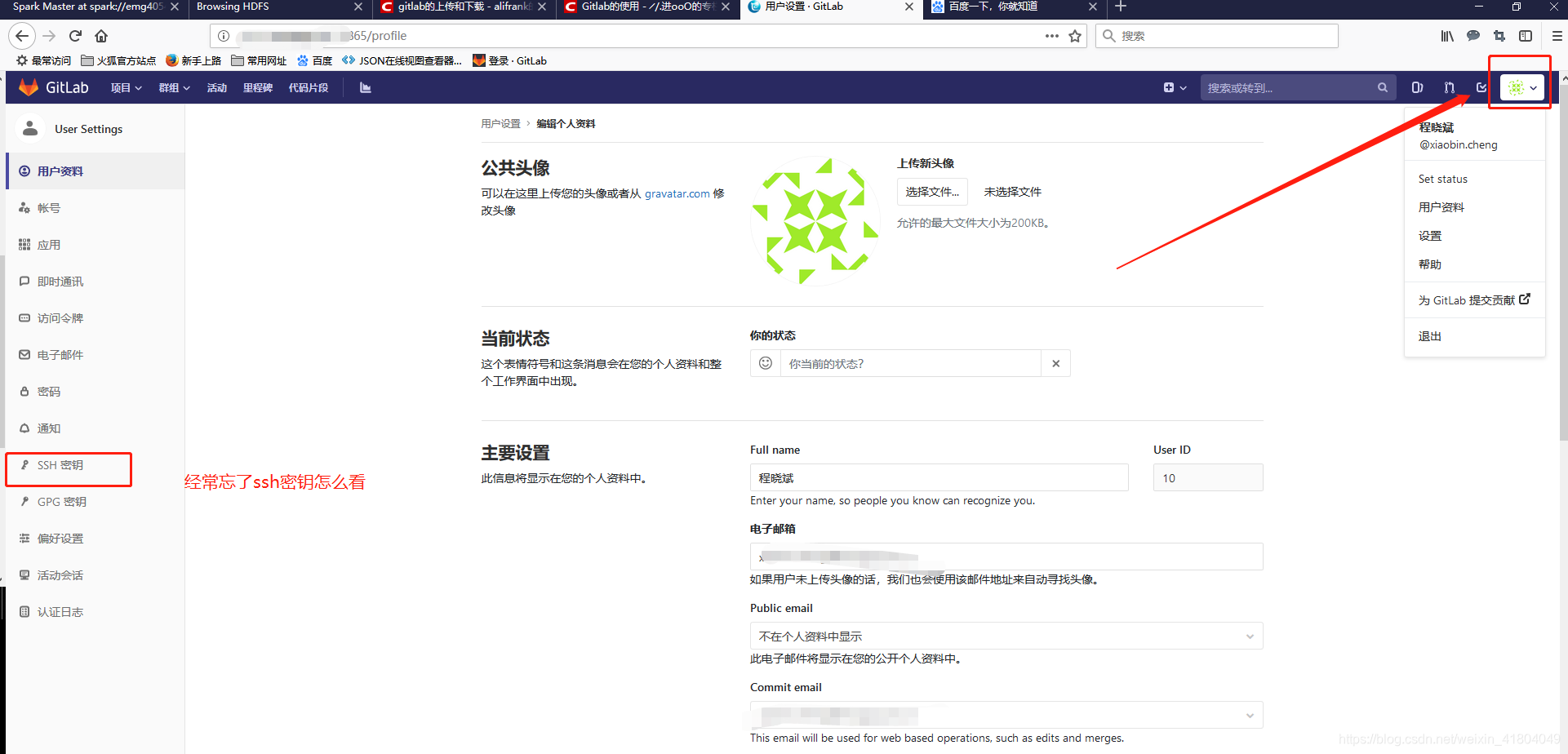Open the to-do list icon in navbar
This screenshot has width=1568, height=754.
1481,87
